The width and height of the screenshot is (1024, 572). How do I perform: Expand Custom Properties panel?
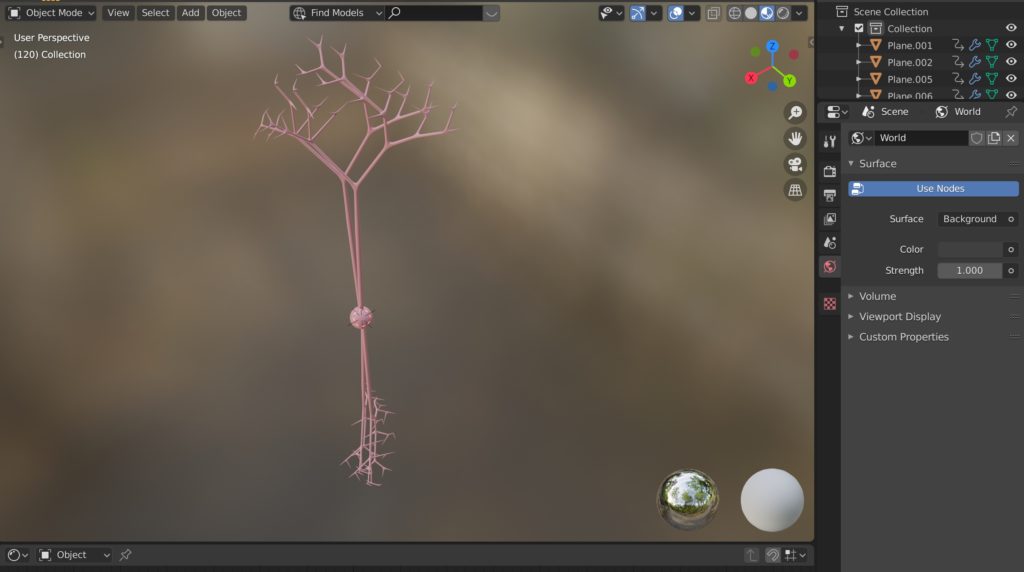tap(851, 337)
